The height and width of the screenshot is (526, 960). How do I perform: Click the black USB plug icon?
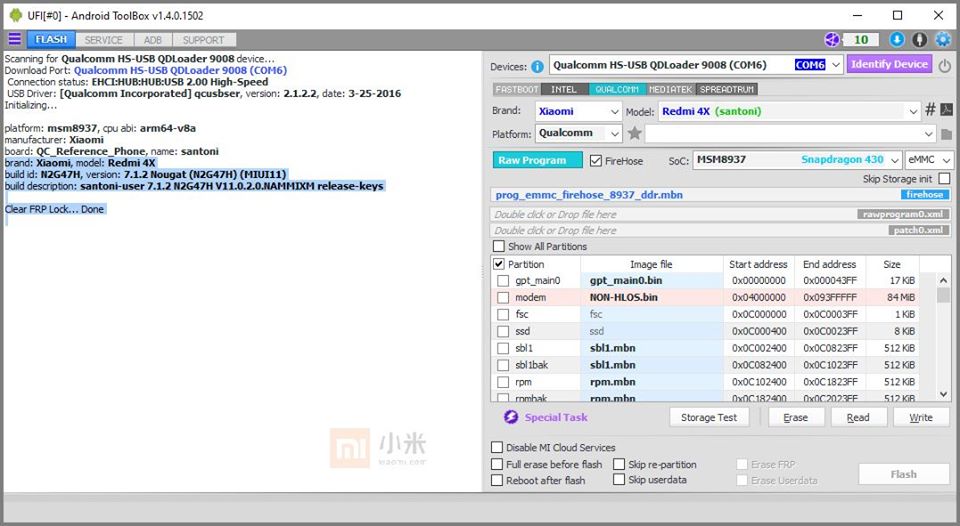click(x=920, y=40)
